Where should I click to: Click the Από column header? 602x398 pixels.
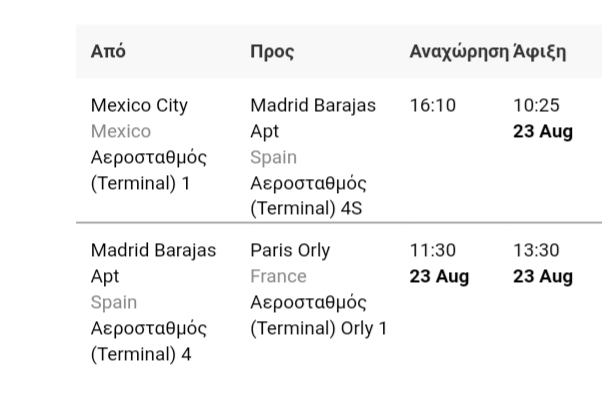[108, 51]
